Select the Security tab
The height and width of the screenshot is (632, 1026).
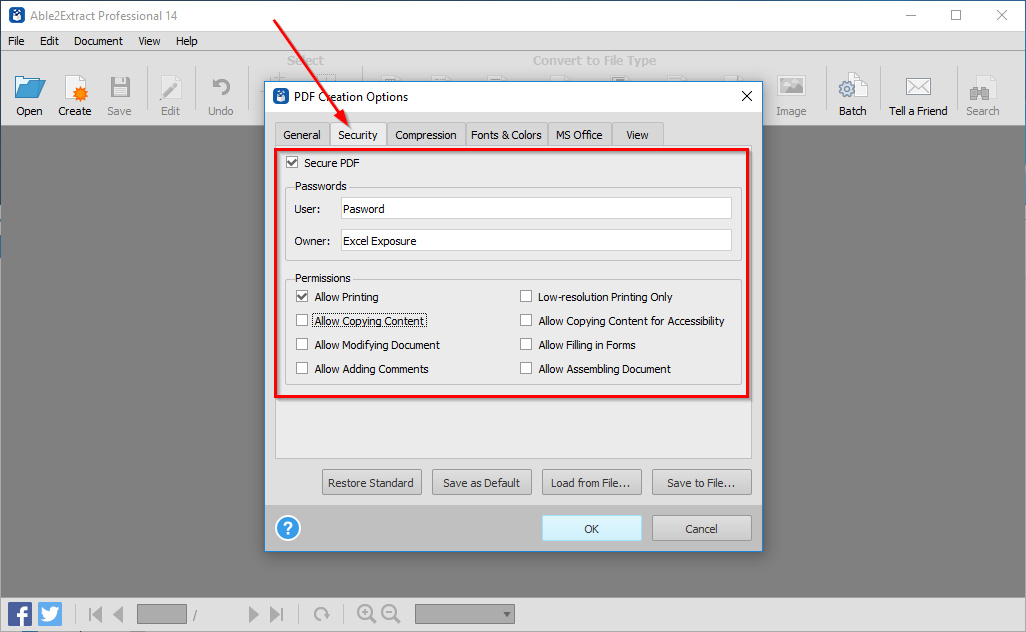pos(358,135)
